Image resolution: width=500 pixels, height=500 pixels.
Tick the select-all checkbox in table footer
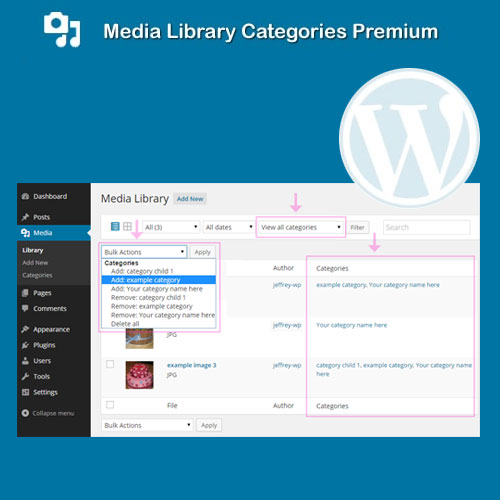click(110, 405)
